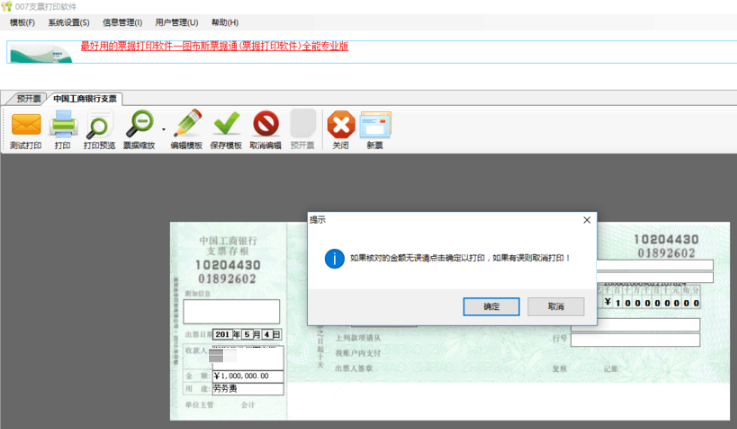Click the 取消 button in dialog
737x429 pixels.
point(556,306)
